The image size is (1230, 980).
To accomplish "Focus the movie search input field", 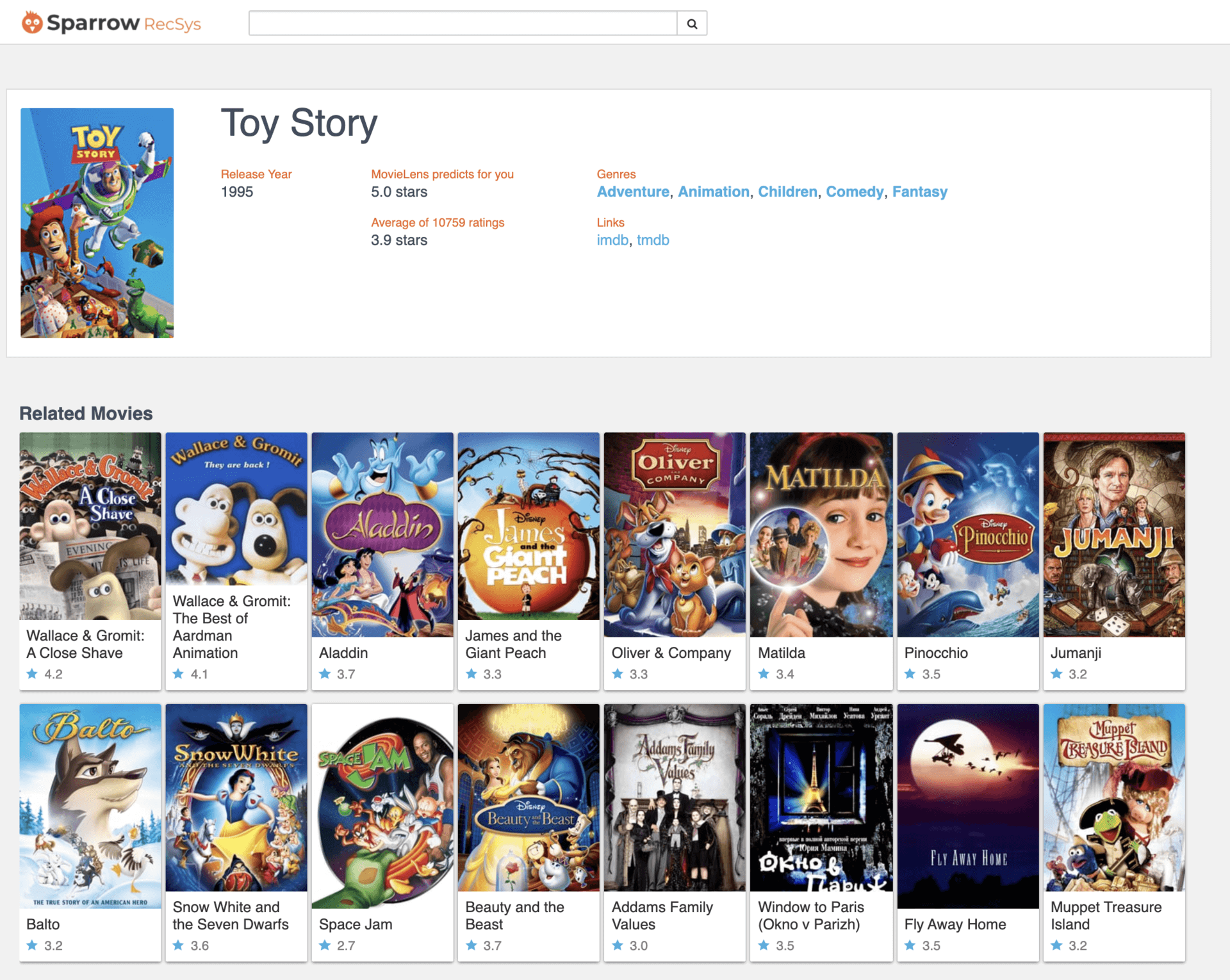I will tap(463, 24).
